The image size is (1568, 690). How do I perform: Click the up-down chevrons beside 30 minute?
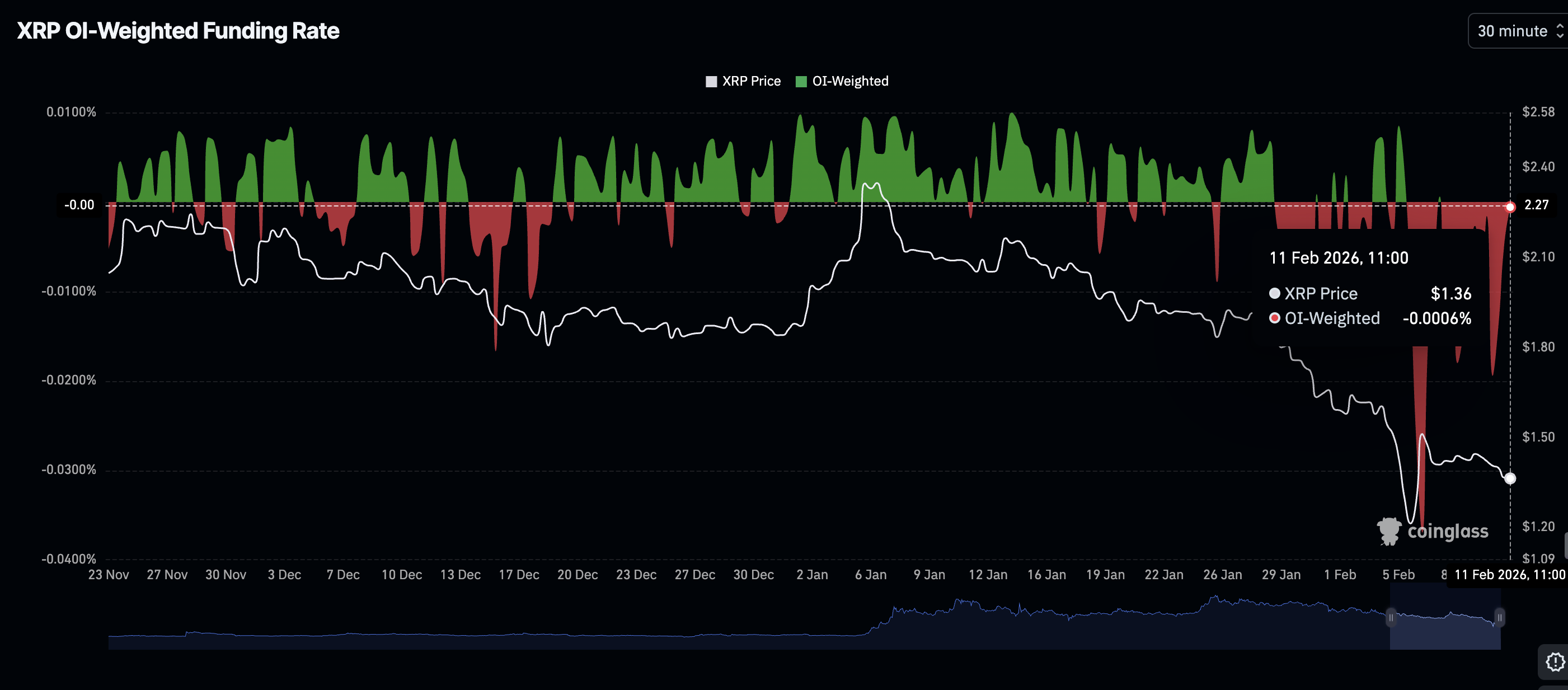pos(1560,31)
